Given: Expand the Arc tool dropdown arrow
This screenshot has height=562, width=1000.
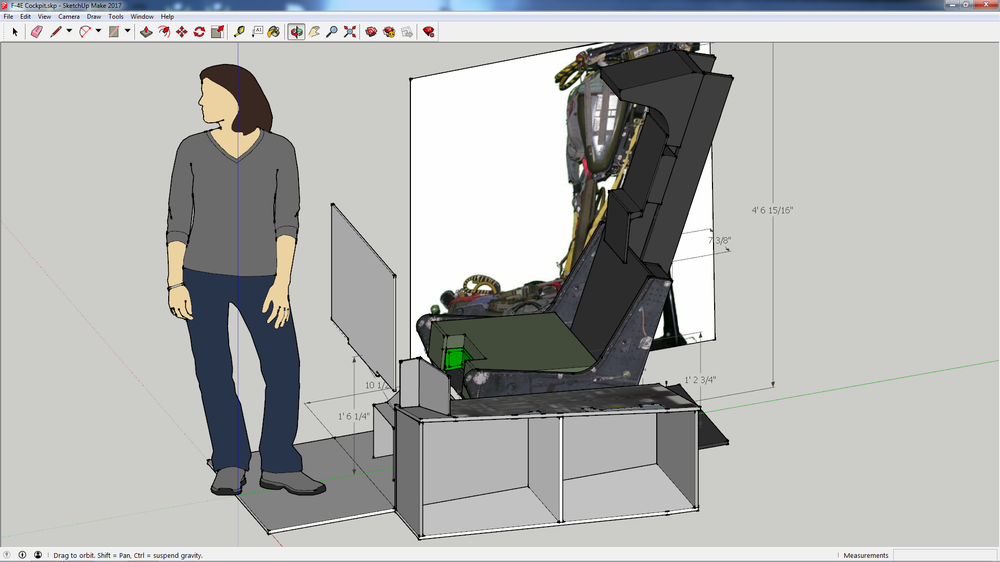Looking at the screenshot, I should pos(98,31).
